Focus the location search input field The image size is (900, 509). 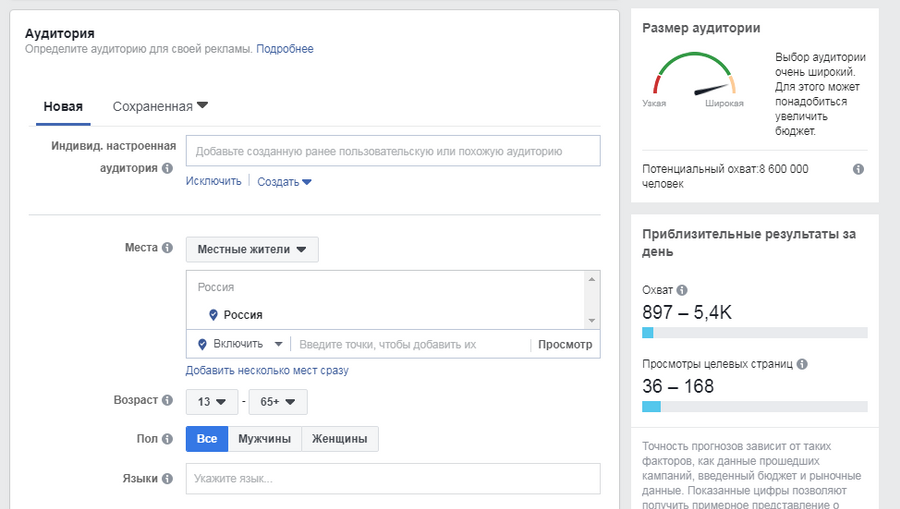click(x=410, y=344)
